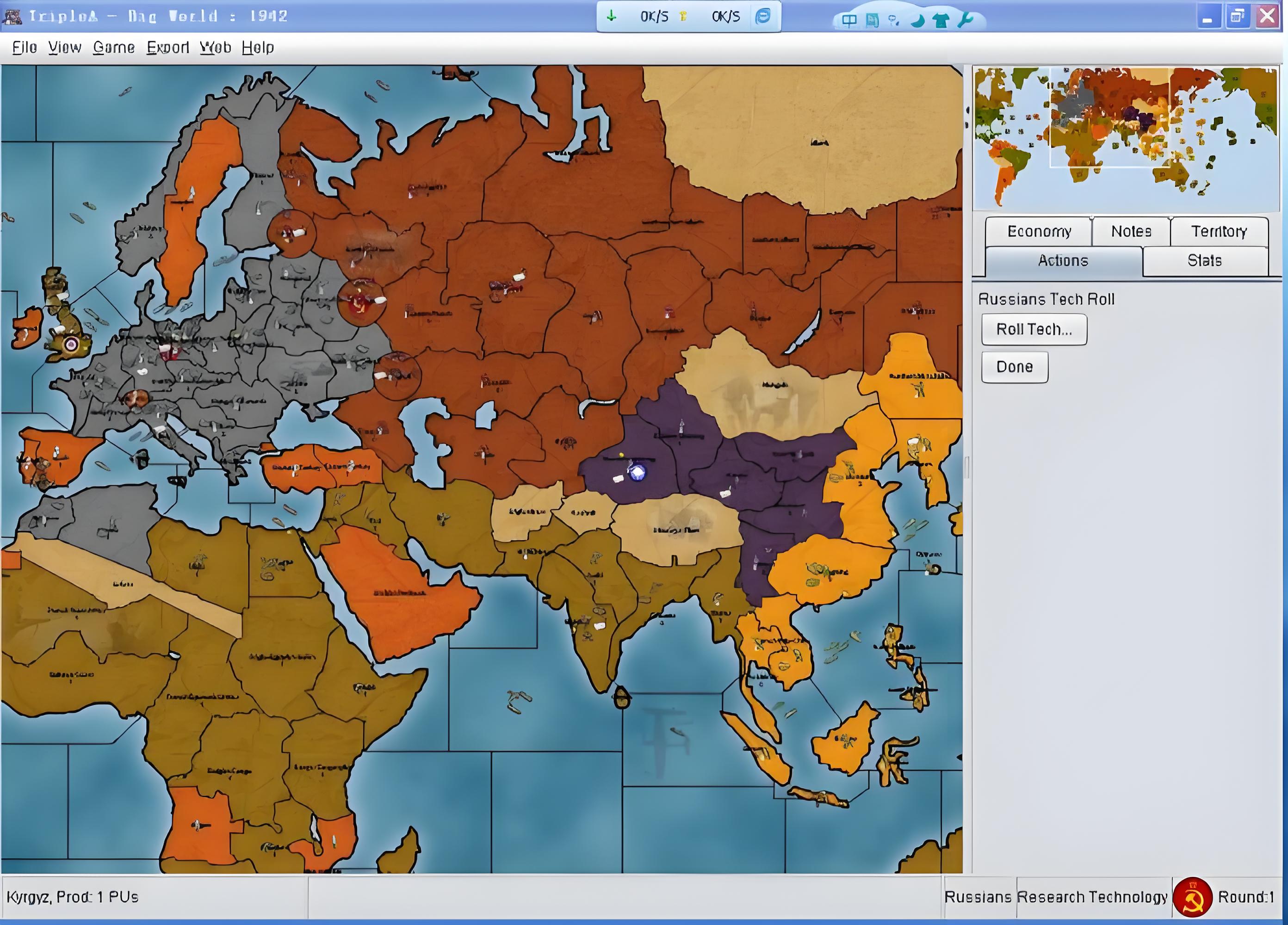The height and width of the screenshot is (925, 1288).
Task: Select the white-blue unit marker in purple territory
Action: pos(637,472)
